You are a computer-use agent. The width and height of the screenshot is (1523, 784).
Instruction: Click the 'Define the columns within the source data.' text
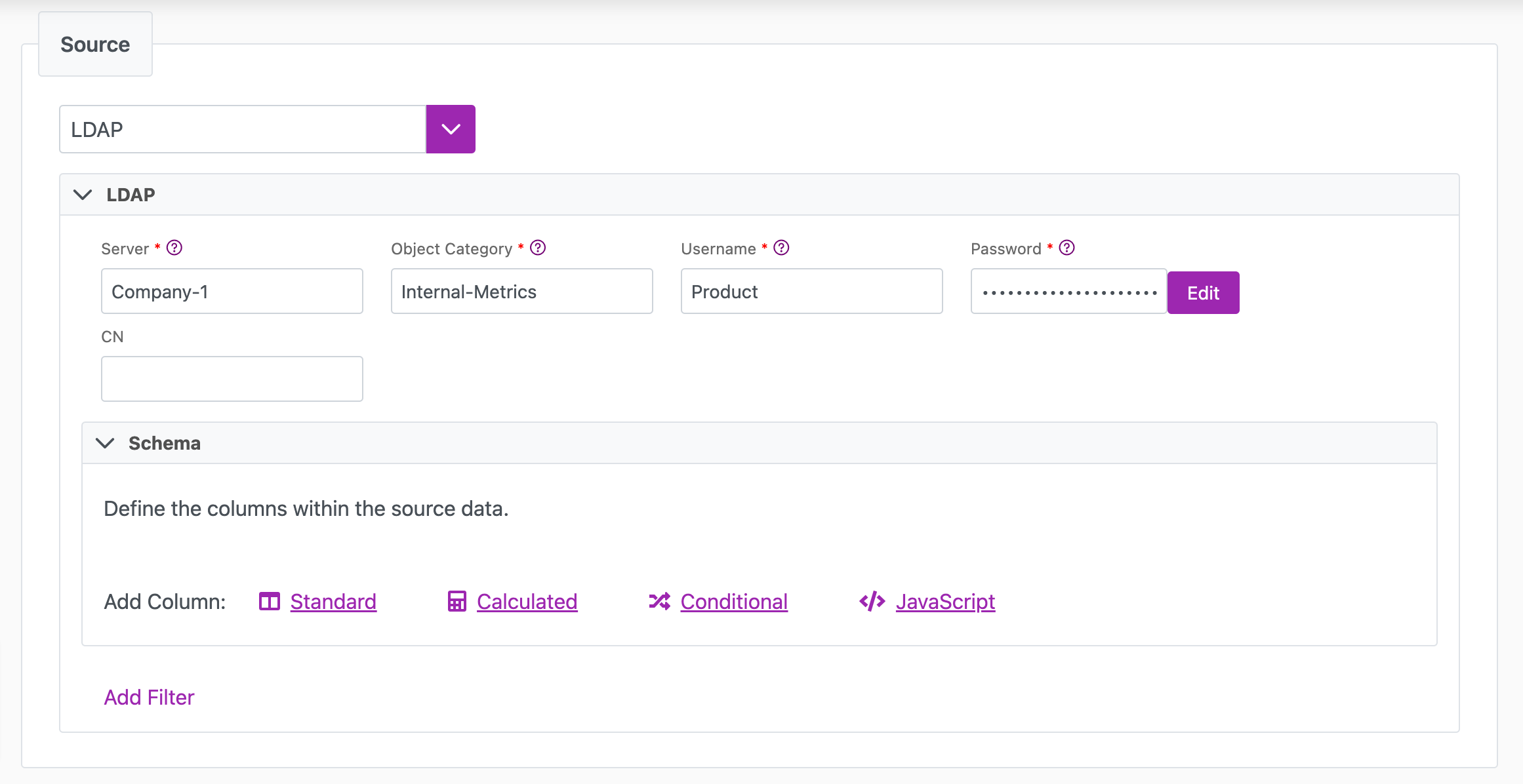click(306, 509)
